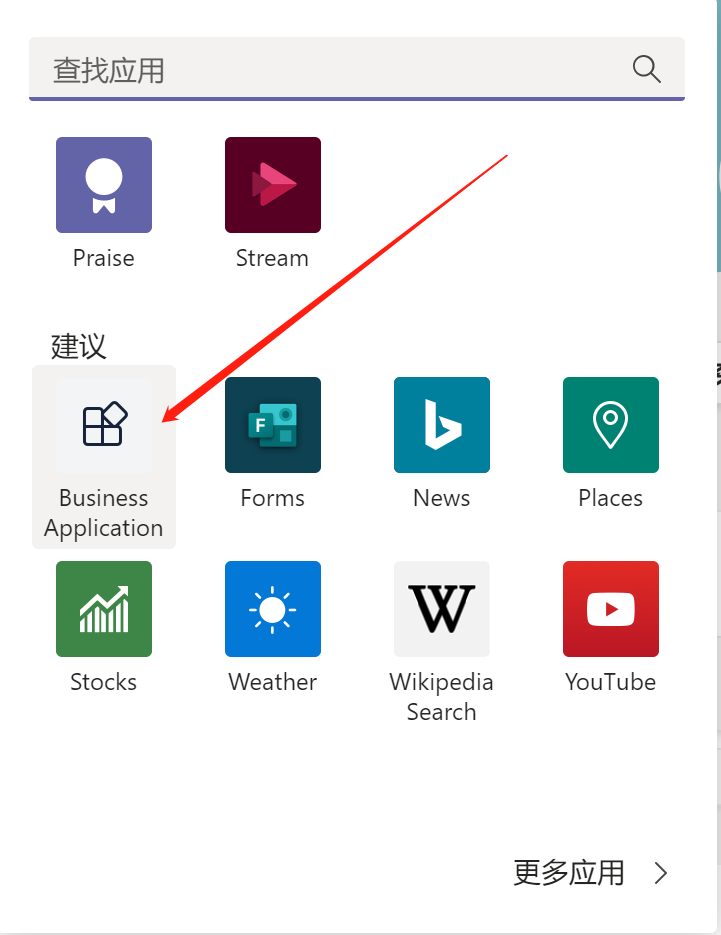
Task: Open the Weather sun icon
Action: pyautogui.click(x=273, y=609)
